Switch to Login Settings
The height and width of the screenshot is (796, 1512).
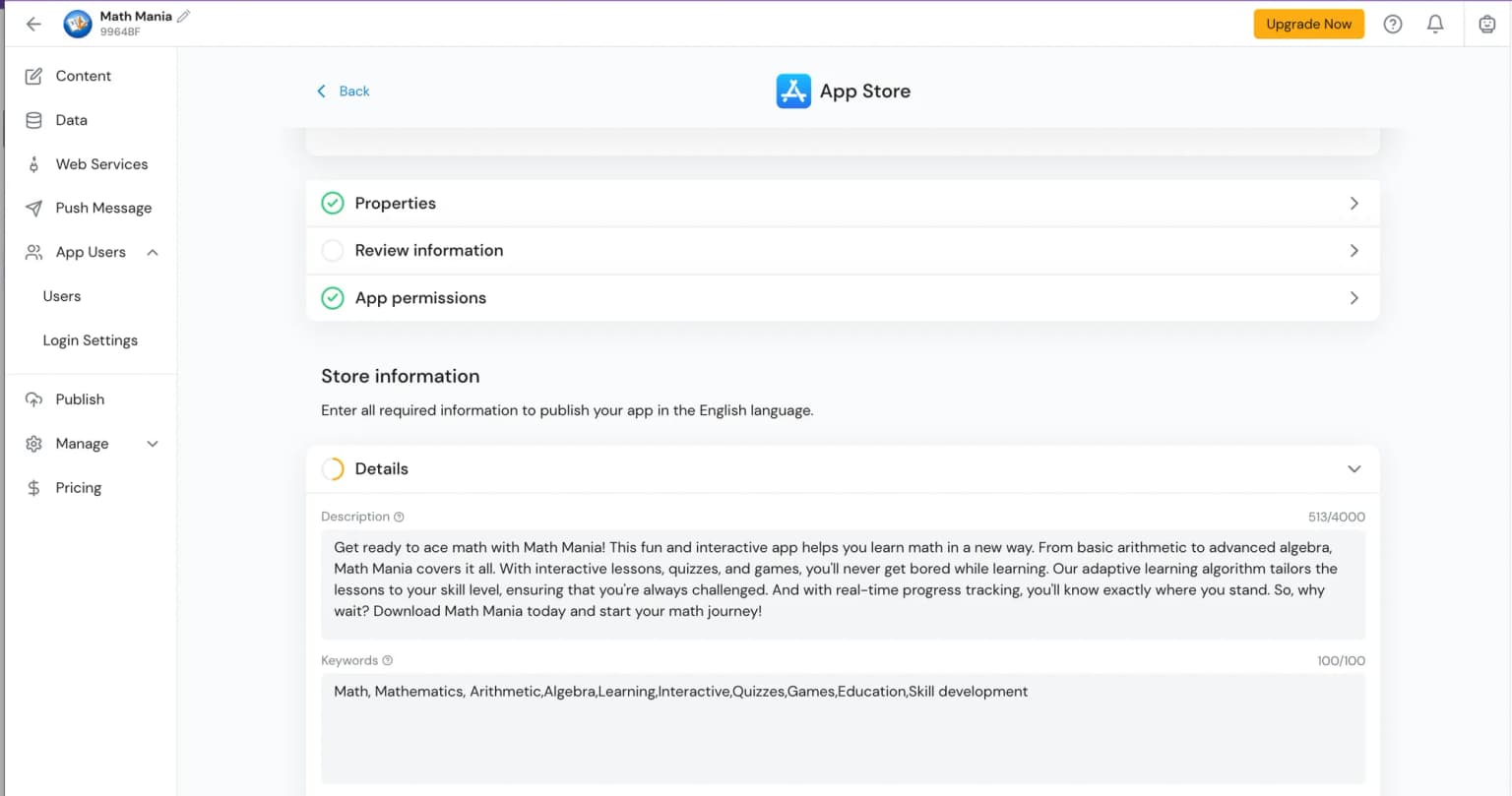tap(90, 339)
